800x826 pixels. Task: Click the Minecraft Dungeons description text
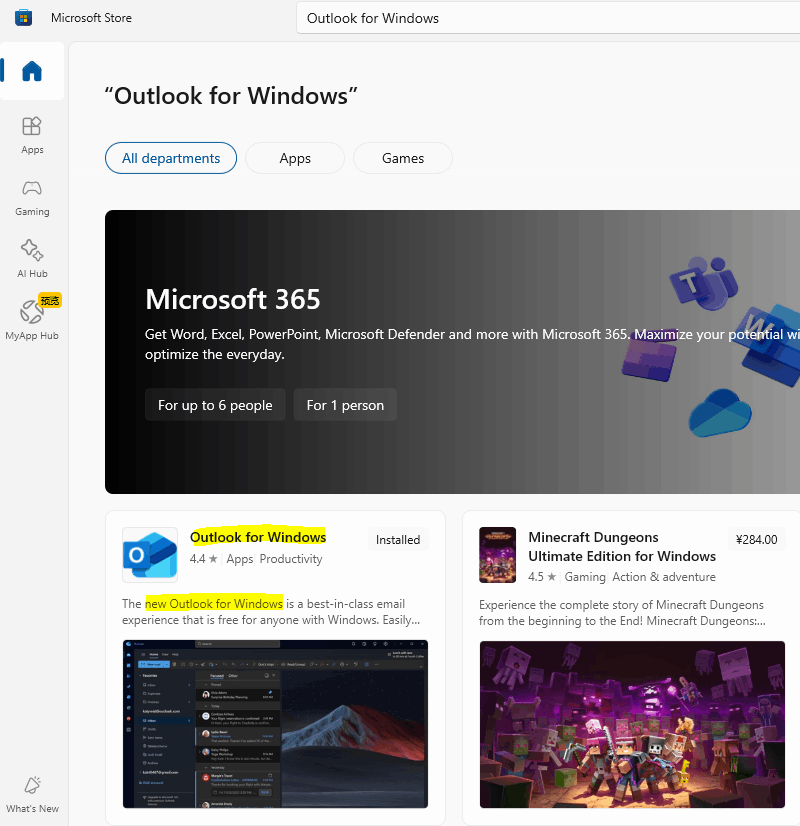tap(622, 613)
